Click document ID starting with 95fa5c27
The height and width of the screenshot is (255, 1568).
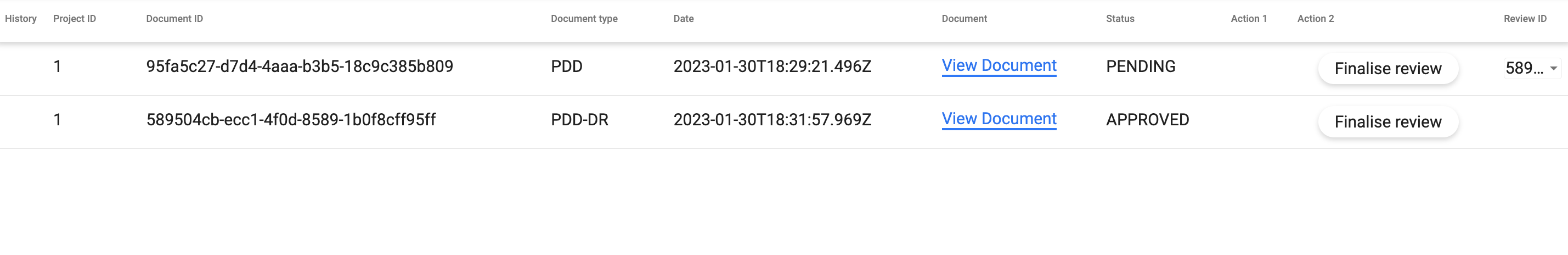[x=300, y=66]
